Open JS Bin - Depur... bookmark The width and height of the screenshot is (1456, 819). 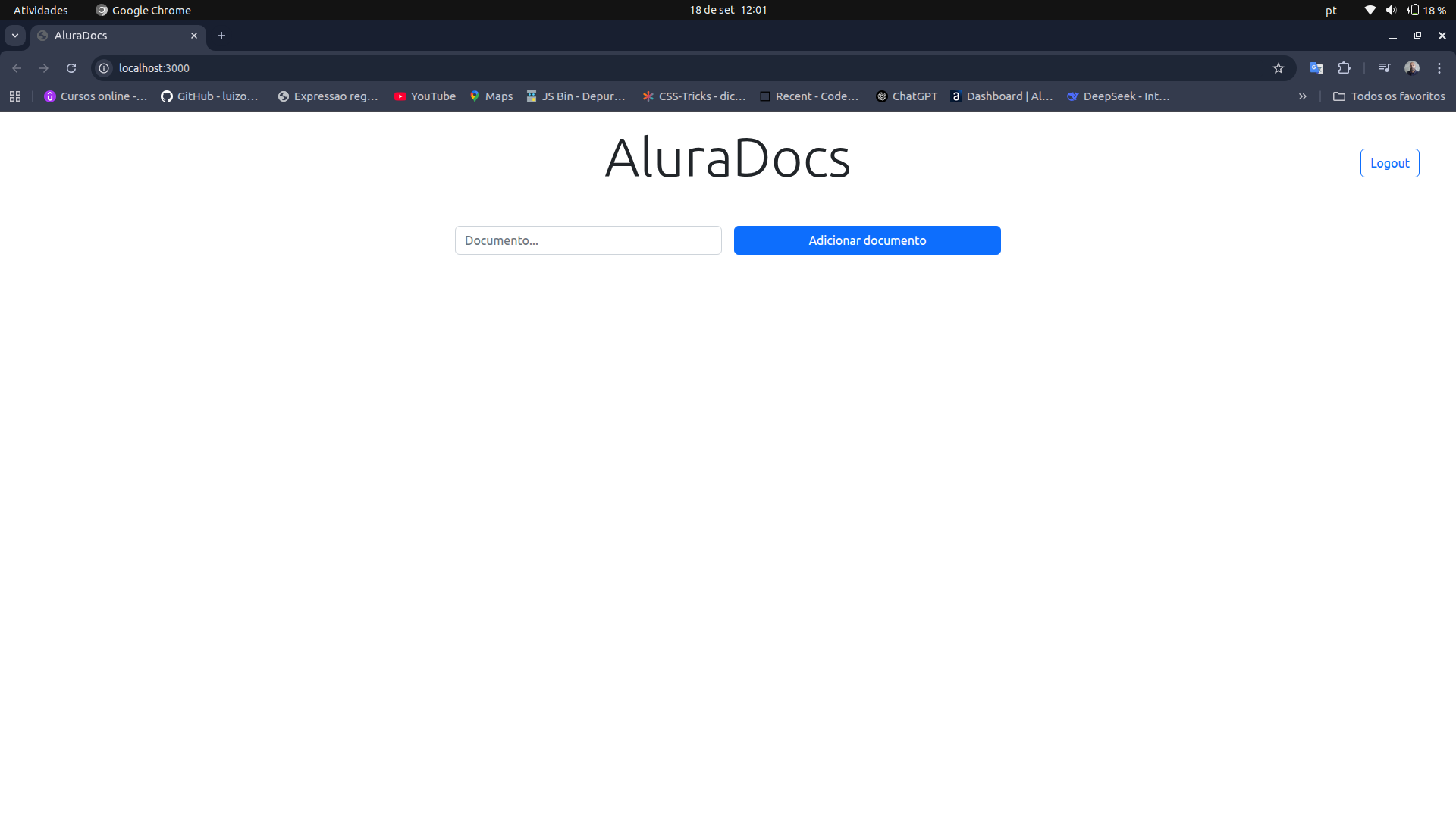[x=576, y=96]
